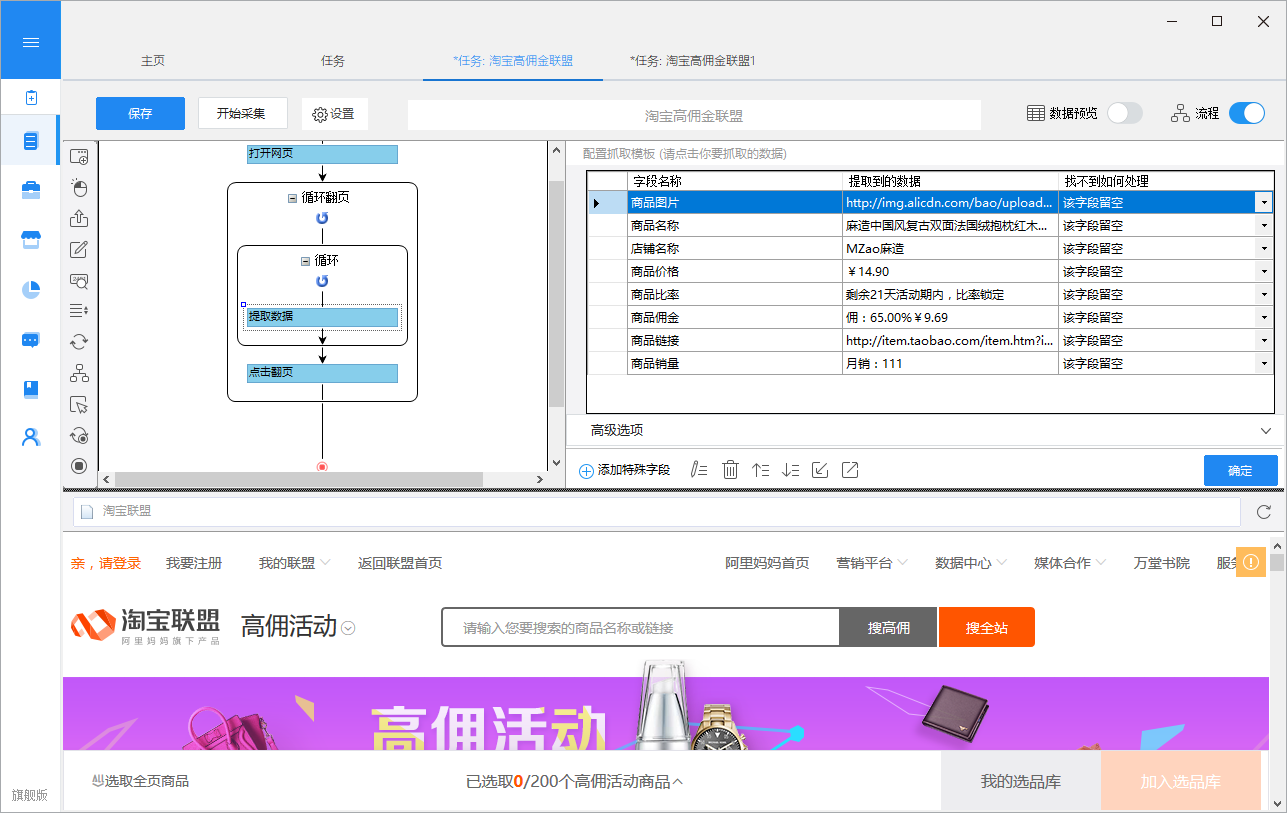Toggle the 数据预览 switch on

click(1125, 113)
